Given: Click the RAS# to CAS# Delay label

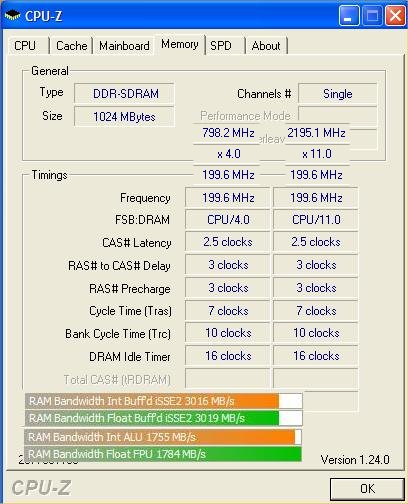Looking at the screenshot, I should [x=119, y=266].
